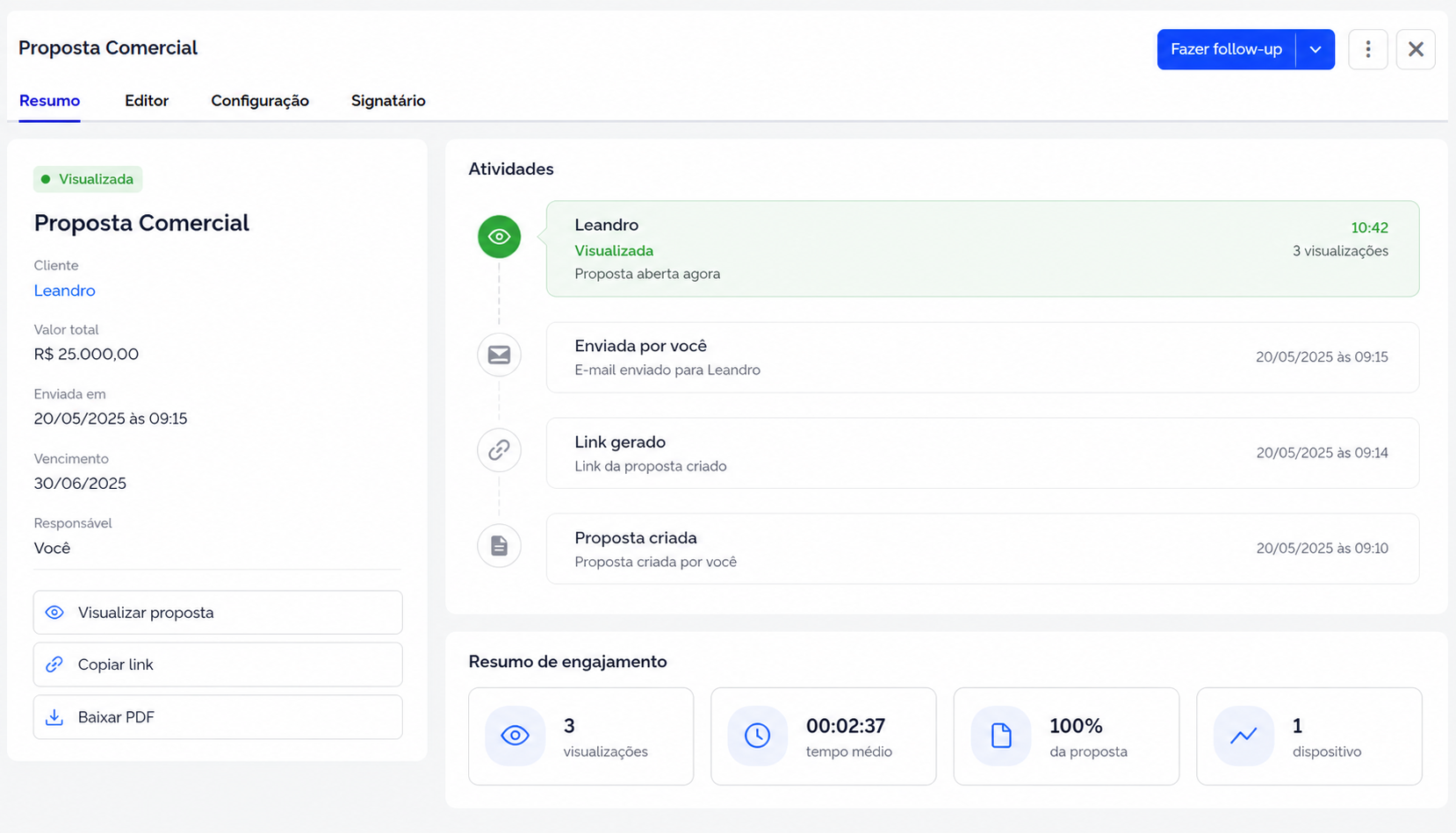The image size is (1456, 833).
Task: Open the Proposta criada activity entry
Action: [983, 549]
